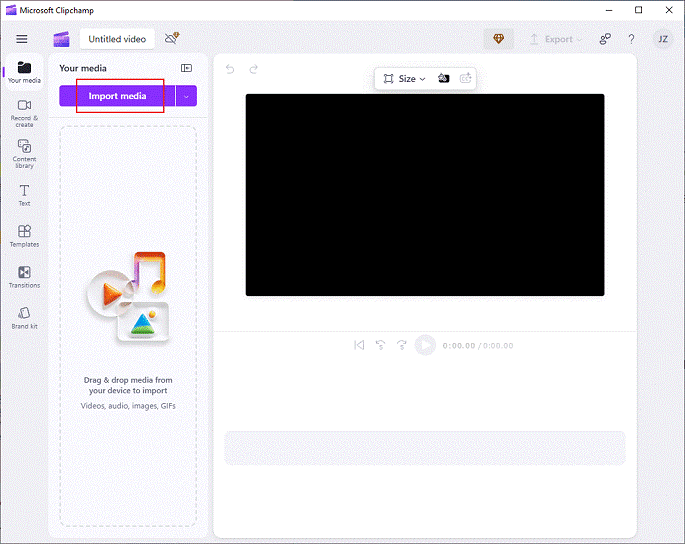Image resolution: width=685 pixels, height=544 pixels.
Task: Open the Size aspect ratio dropdown
Action: 404,79
